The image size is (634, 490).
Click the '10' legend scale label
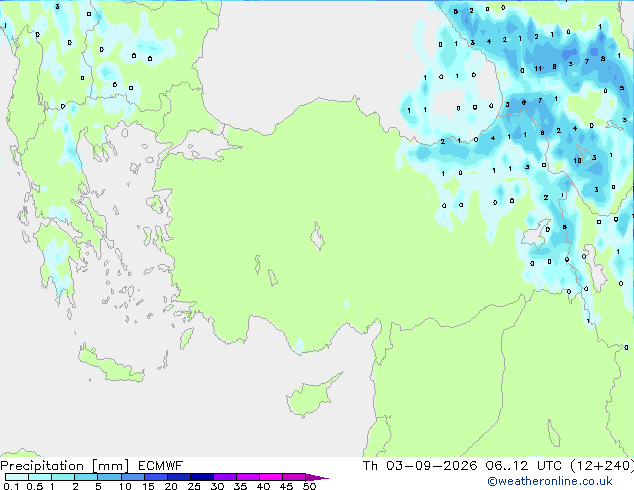click(125, 486)
